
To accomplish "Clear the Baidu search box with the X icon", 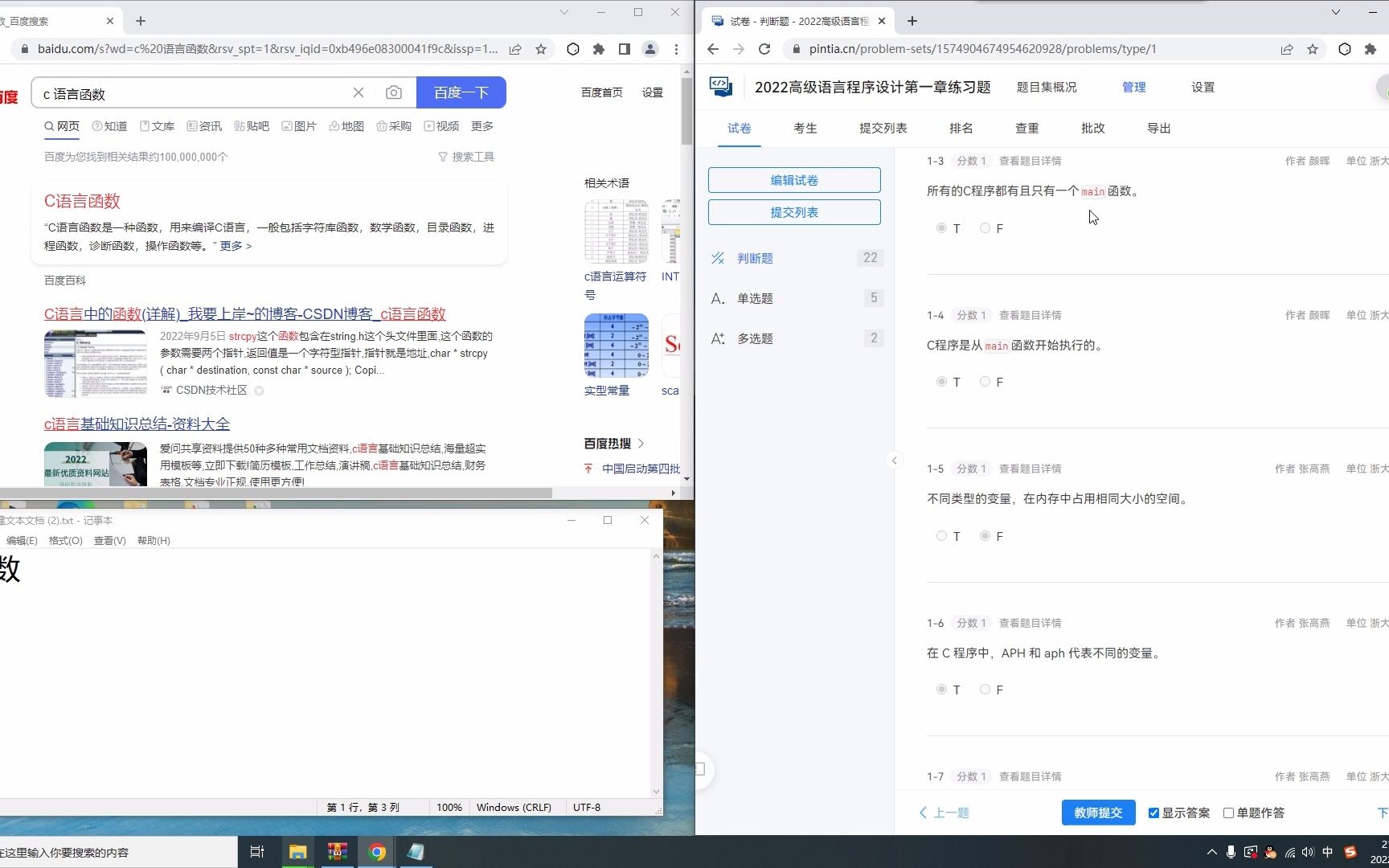I will pos(359,93).
